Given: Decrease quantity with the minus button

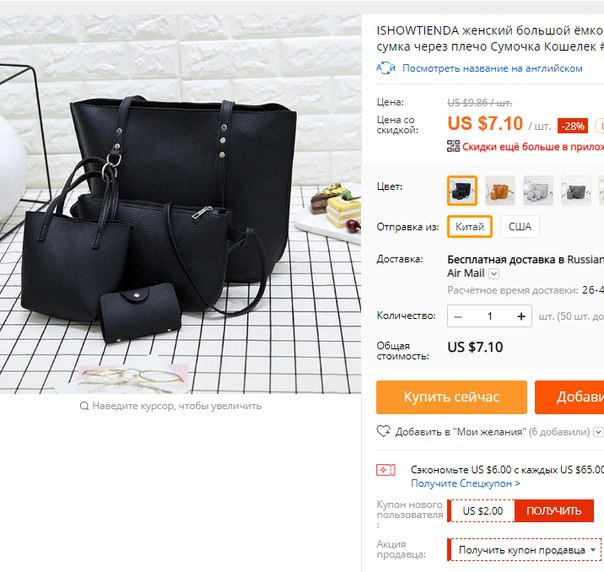Looking at the screenshot, I should pos(458,317).
